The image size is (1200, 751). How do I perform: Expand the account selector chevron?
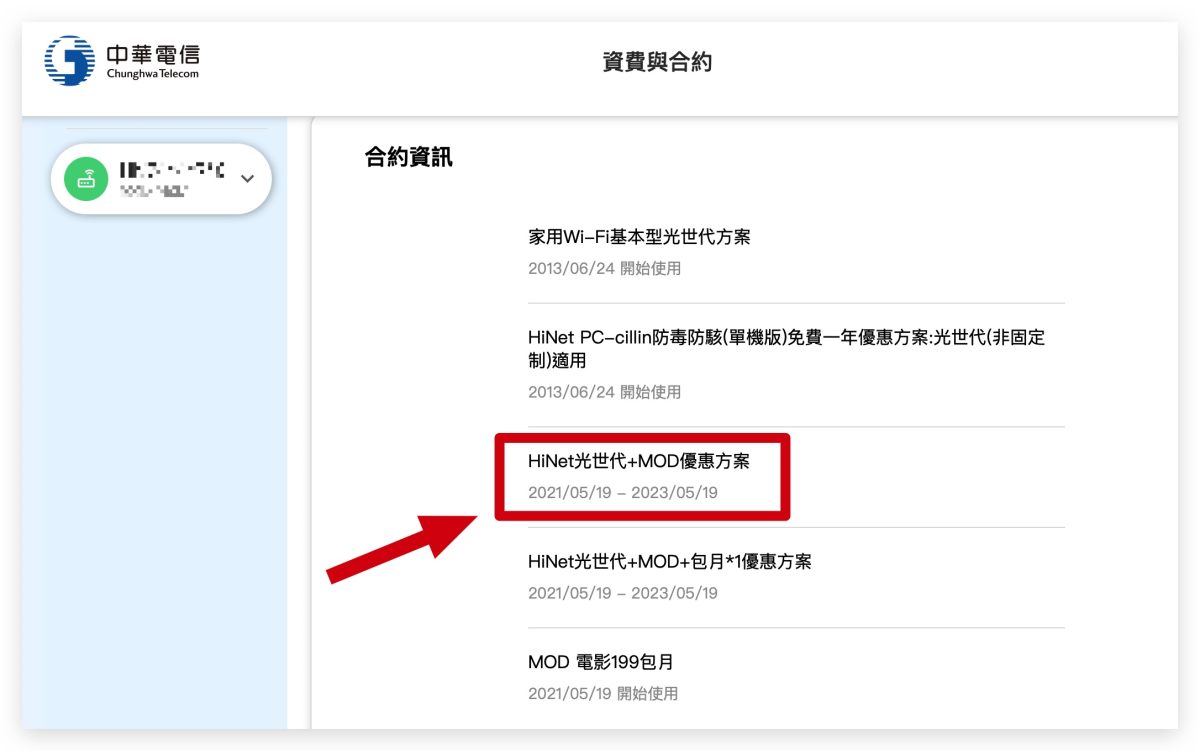pyautogui.click(x=248, y=179)
